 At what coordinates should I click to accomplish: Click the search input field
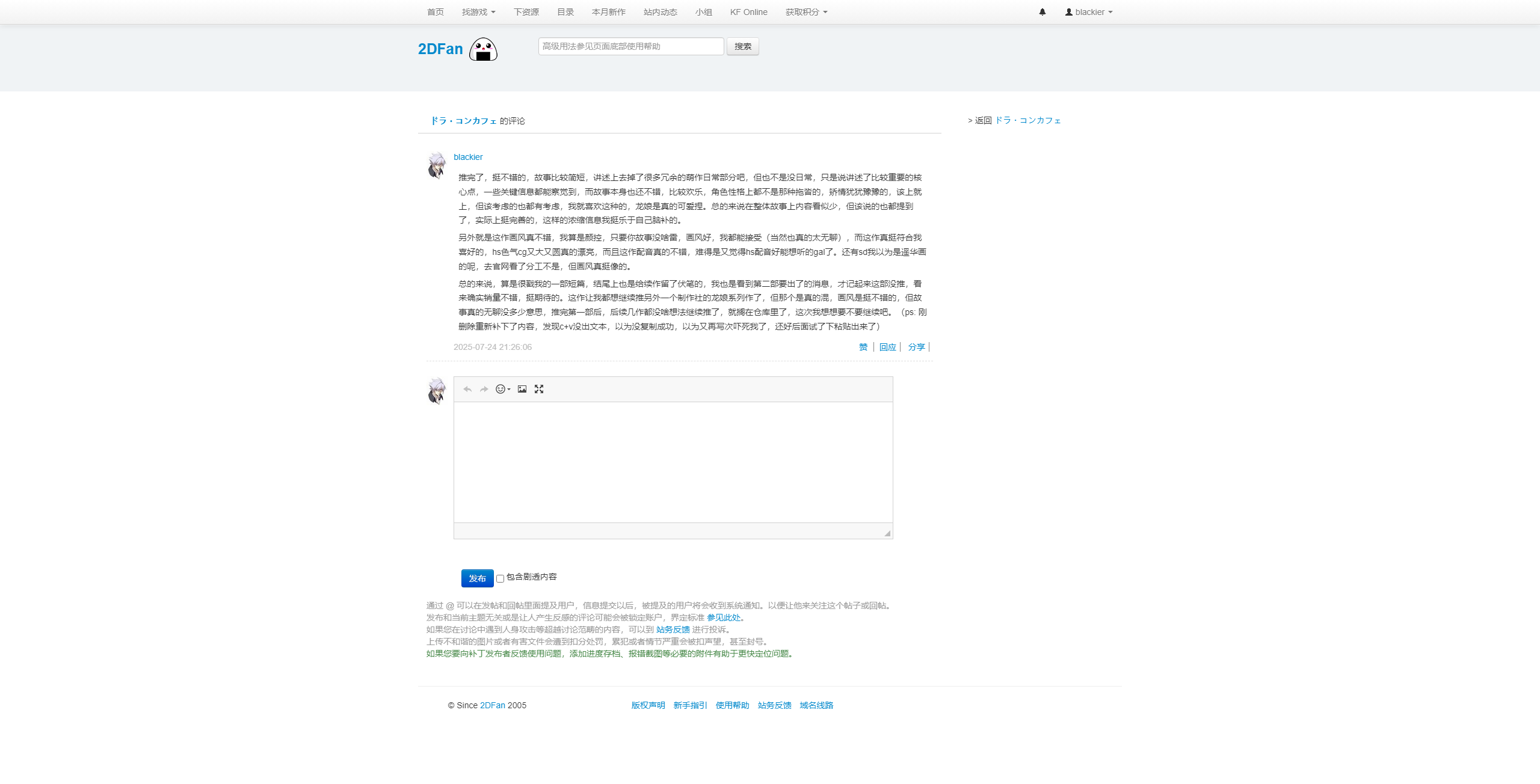[630, 46]
